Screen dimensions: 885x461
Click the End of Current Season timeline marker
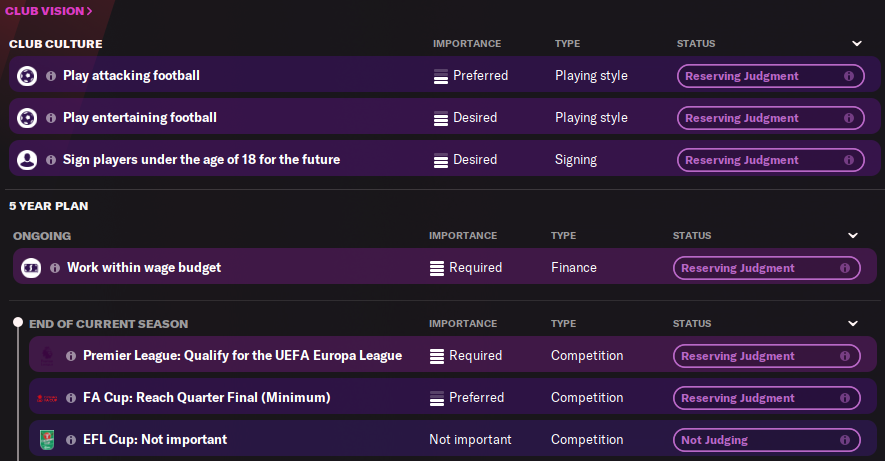click(17, 323)
